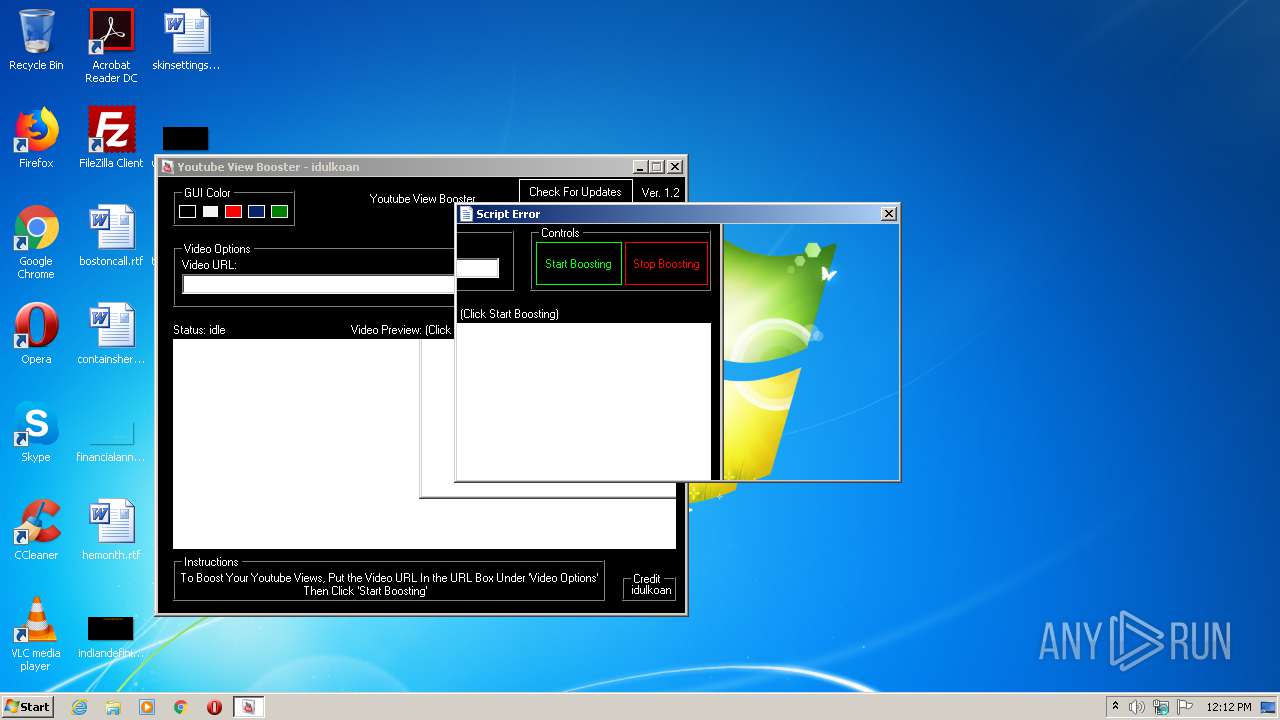Click the Opera taskbar icon
This screenshot has height=720, width=1280.
tap(214, 707)
